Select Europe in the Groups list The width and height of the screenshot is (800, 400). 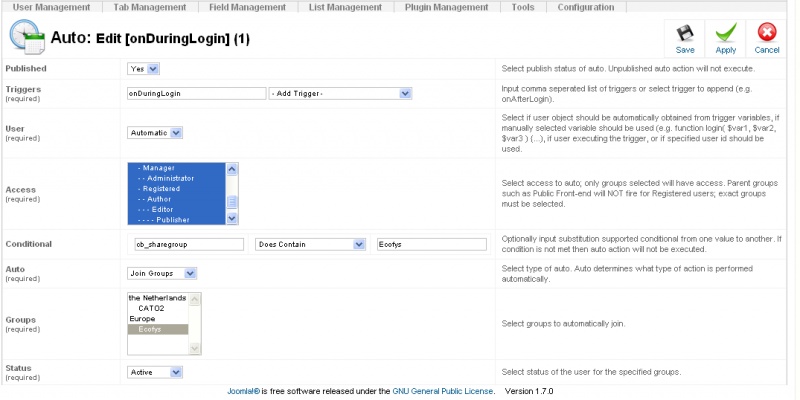tap(158, 319)
